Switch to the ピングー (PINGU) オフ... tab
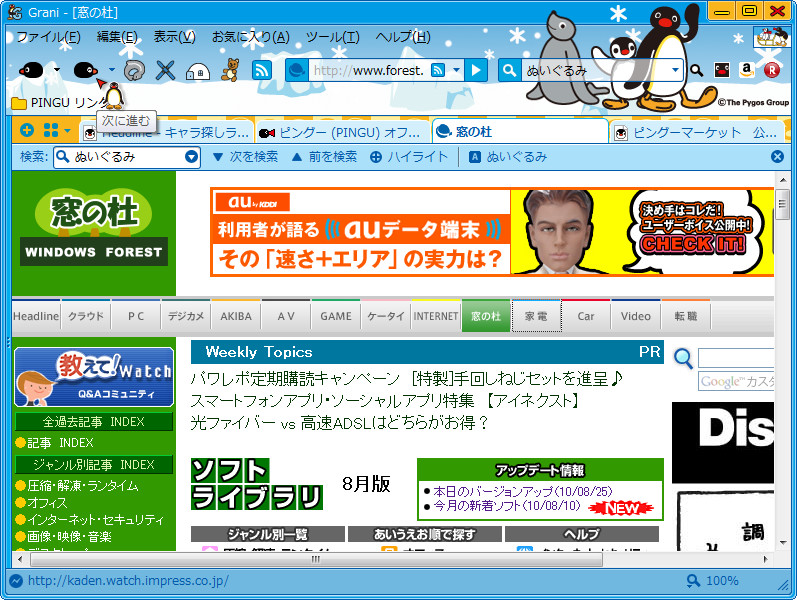Image resolution: width=797 pixels, height=600 pixels. pyautogui.click(x=343, y=133)
